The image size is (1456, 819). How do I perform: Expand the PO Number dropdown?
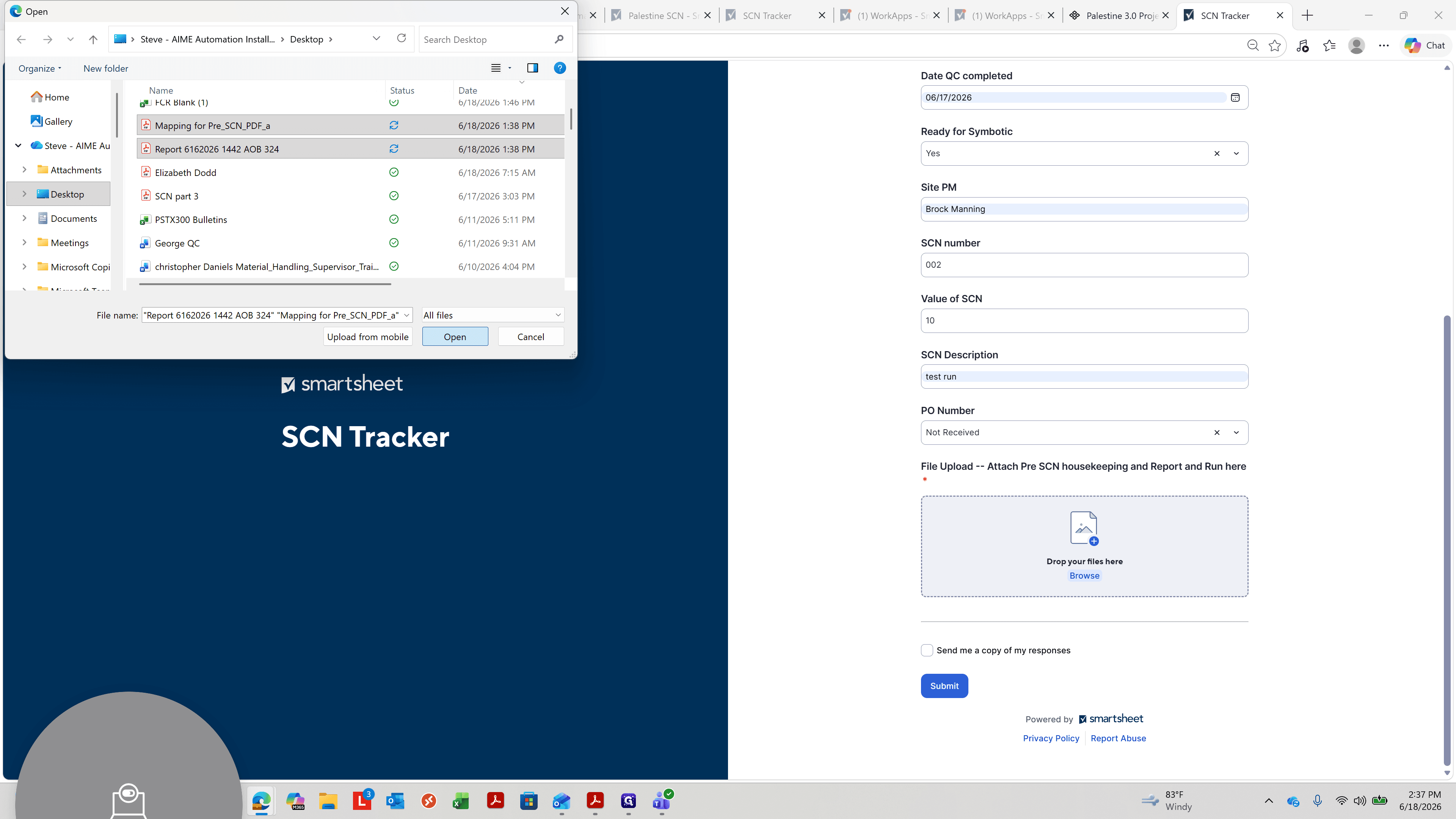1236,432
